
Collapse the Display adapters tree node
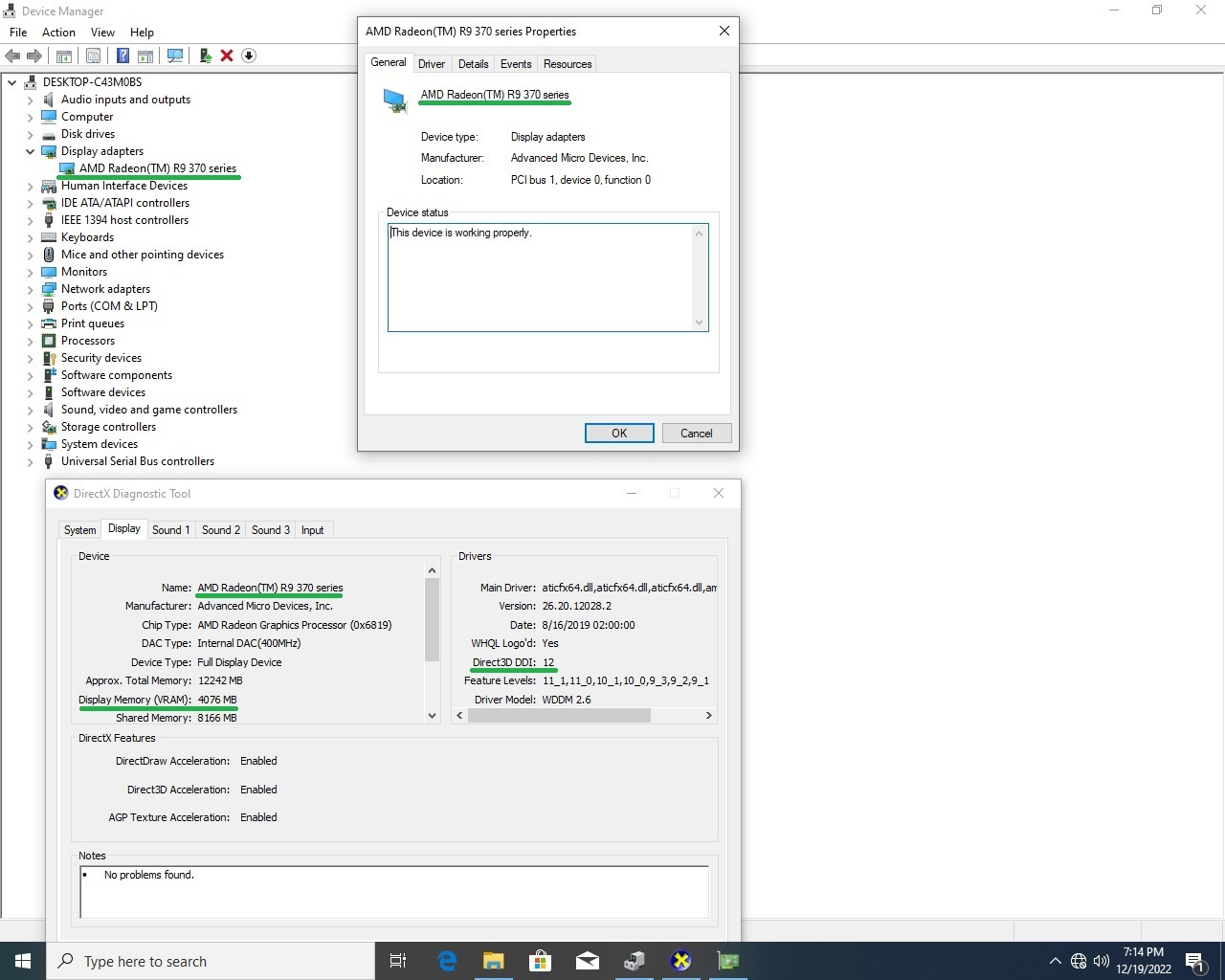pos(30,151)
